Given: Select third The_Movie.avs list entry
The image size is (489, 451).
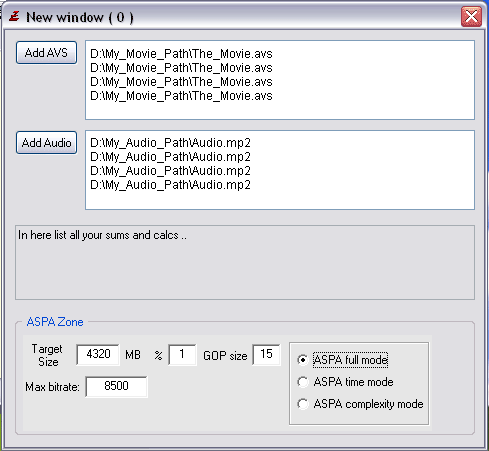Looking at the screenshot, I should [x=181, y=82].
